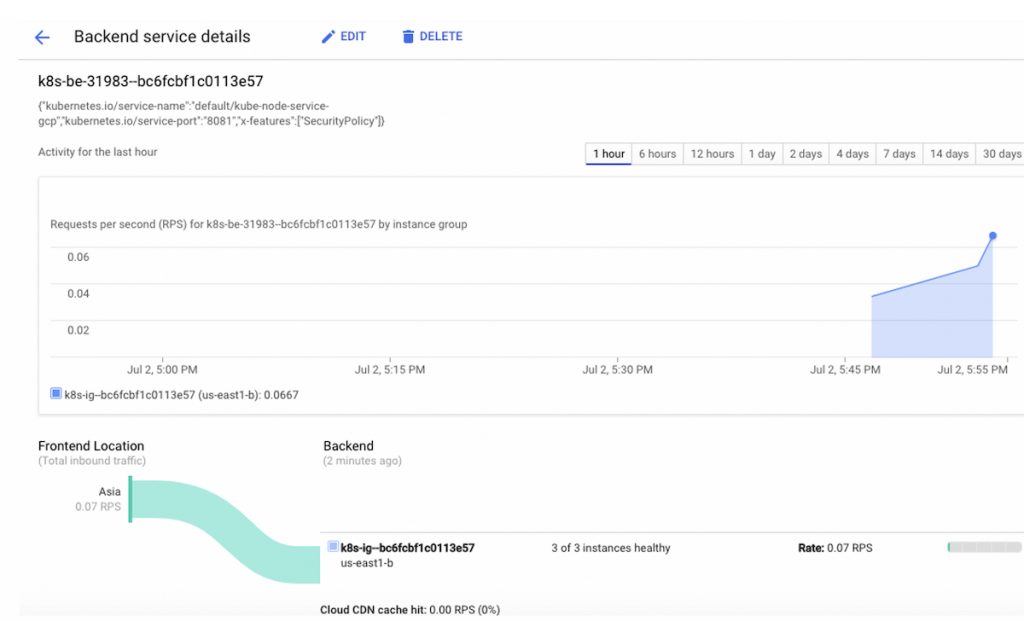Go back using the left arrow icon
The image size is (1024, 621).
pyautogui.click(x=42, y=37)
